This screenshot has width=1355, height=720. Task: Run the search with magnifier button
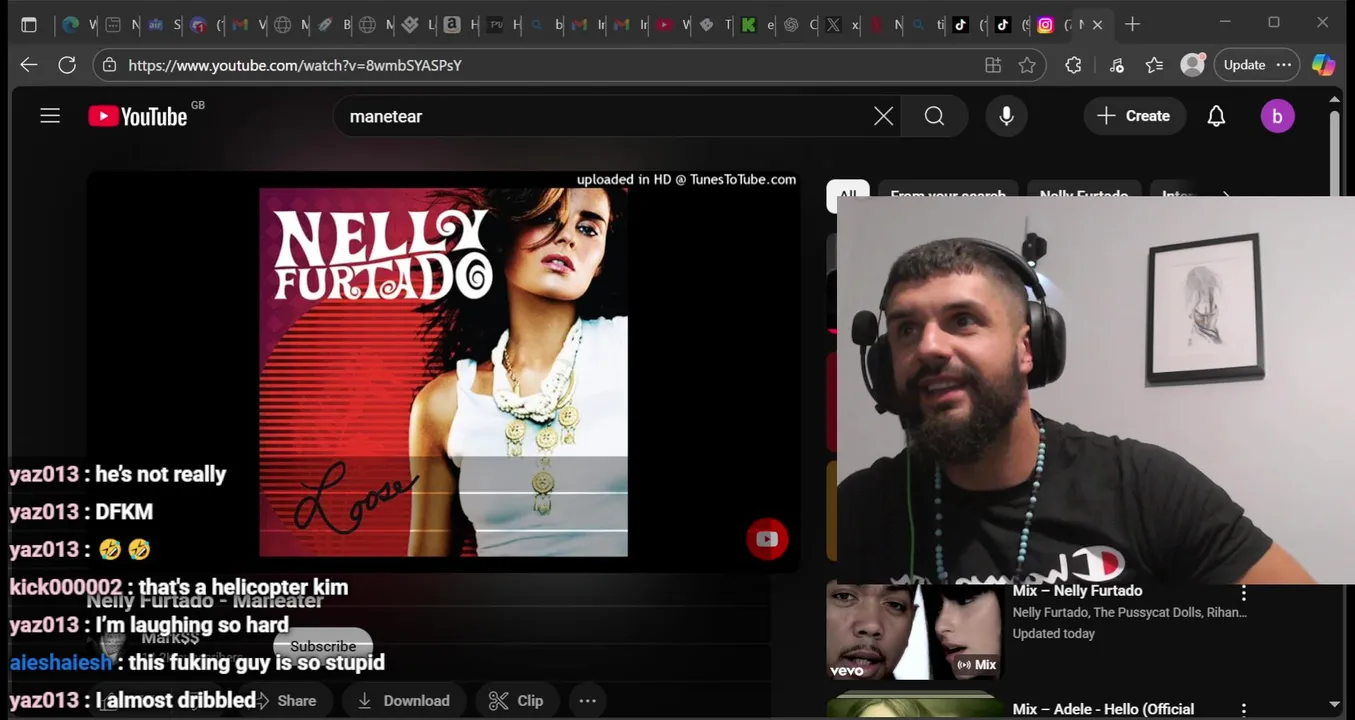[934, 116]
